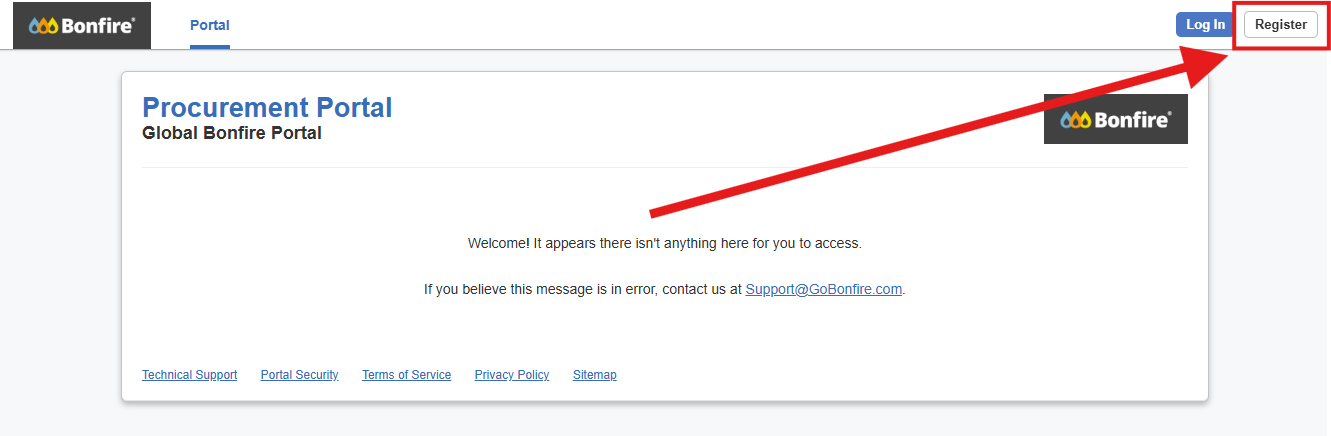Image resolution: width=1331 pixels, height=436 pixels.
Task: View the Terms of Service
Action: click(407, 375)
